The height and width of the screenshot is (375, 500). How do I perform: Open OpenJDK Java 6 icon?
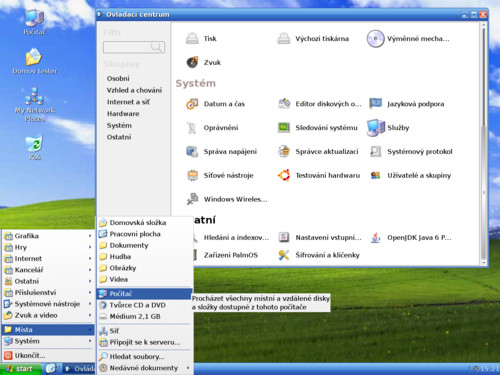coord(375,237)
